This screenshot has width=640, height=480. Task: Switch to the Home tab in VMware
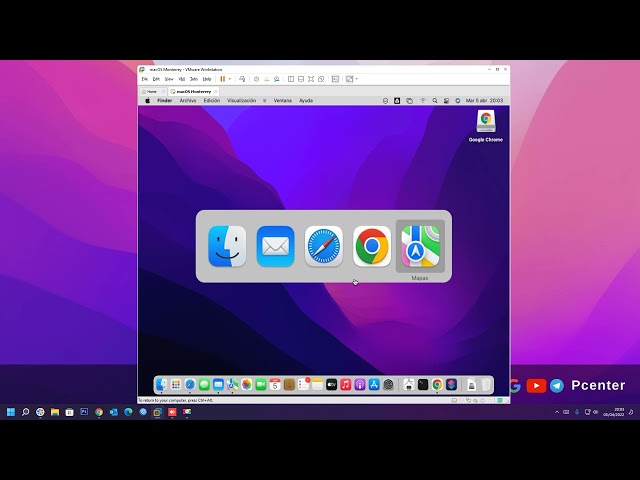(x=152, y=91)
